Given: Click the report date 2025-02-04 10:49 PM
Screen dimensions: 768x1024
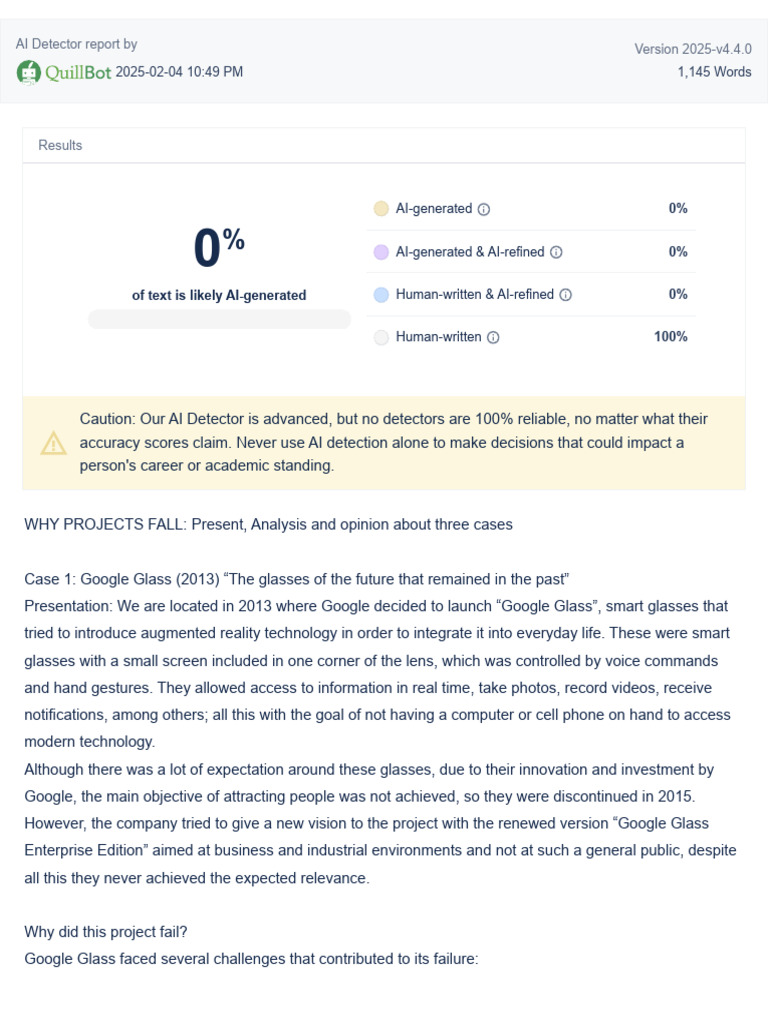Looking at the screenshot, I should 180,72.
